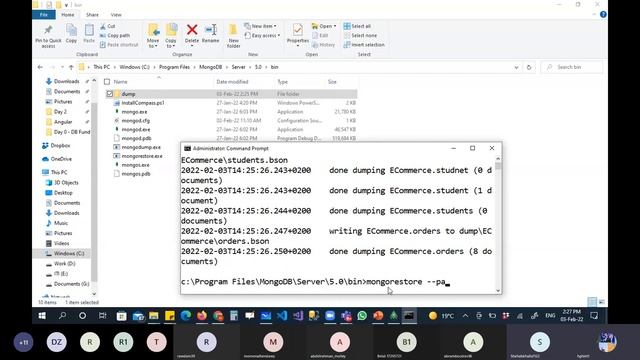Sort files by Date modified column
Image resolution: width=640 pixels, height=360 pixels.
pos(232,82)
